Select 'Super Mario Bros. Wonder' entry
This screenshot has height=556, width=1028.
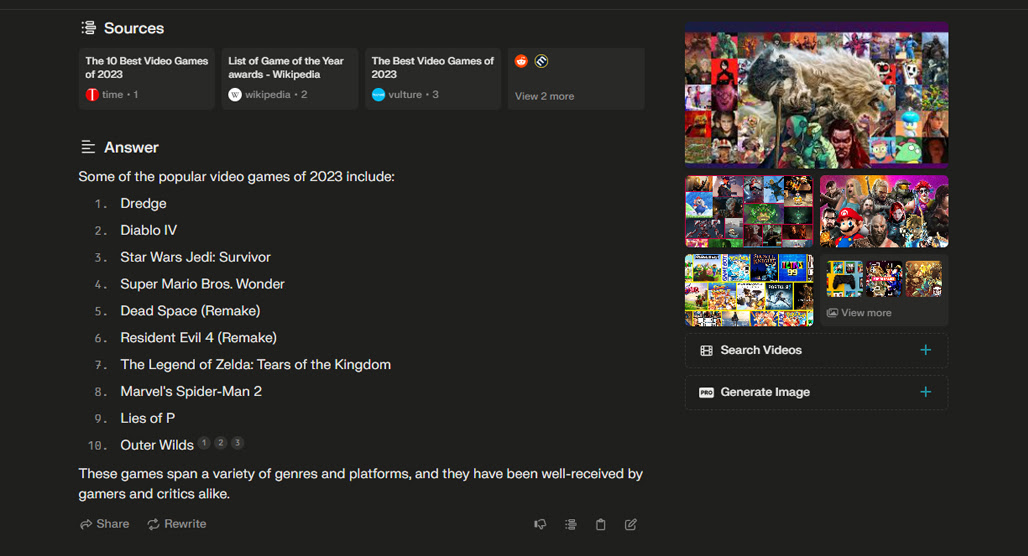202,284
